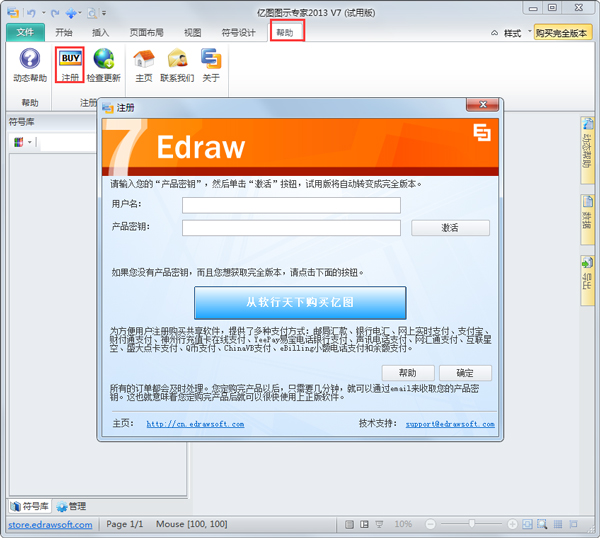This screenshot has height=538, width=600.
Task: Click the fit-to-page icon in status bar
Action: pos(527,524)
